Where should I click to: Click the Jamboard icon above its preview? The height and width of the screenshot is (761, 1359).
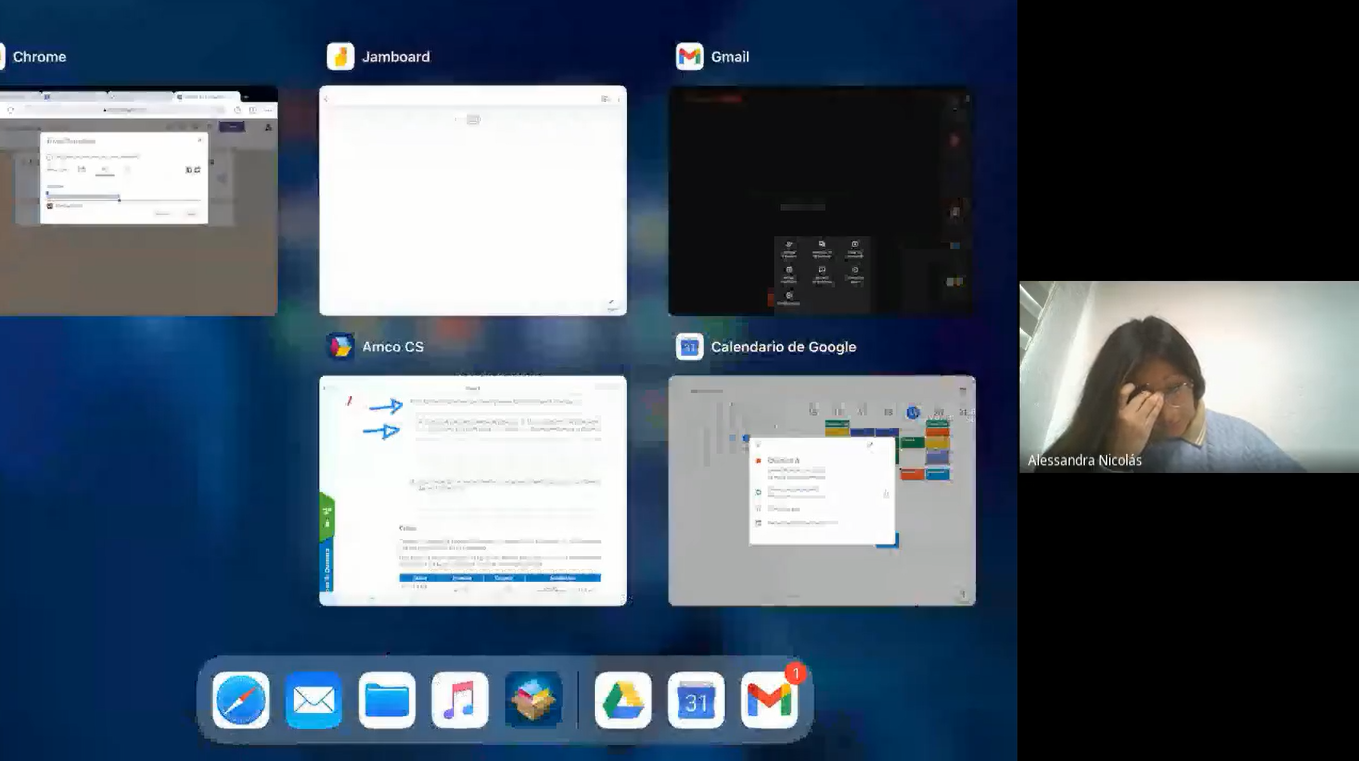click(x=341, y=57)
